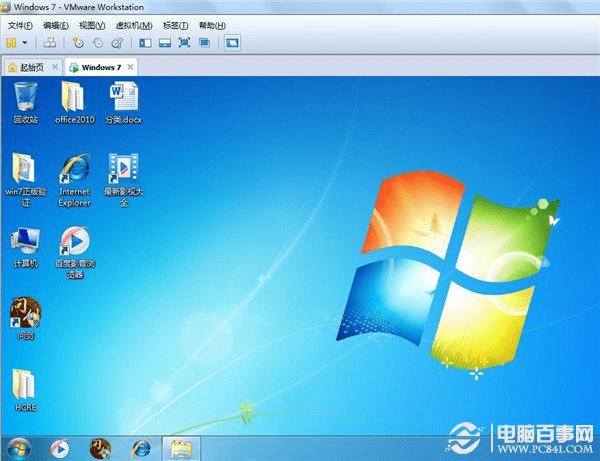Enter full screen mode icon
The width and height of the screenshot is (600, 461).
[184, 42]
